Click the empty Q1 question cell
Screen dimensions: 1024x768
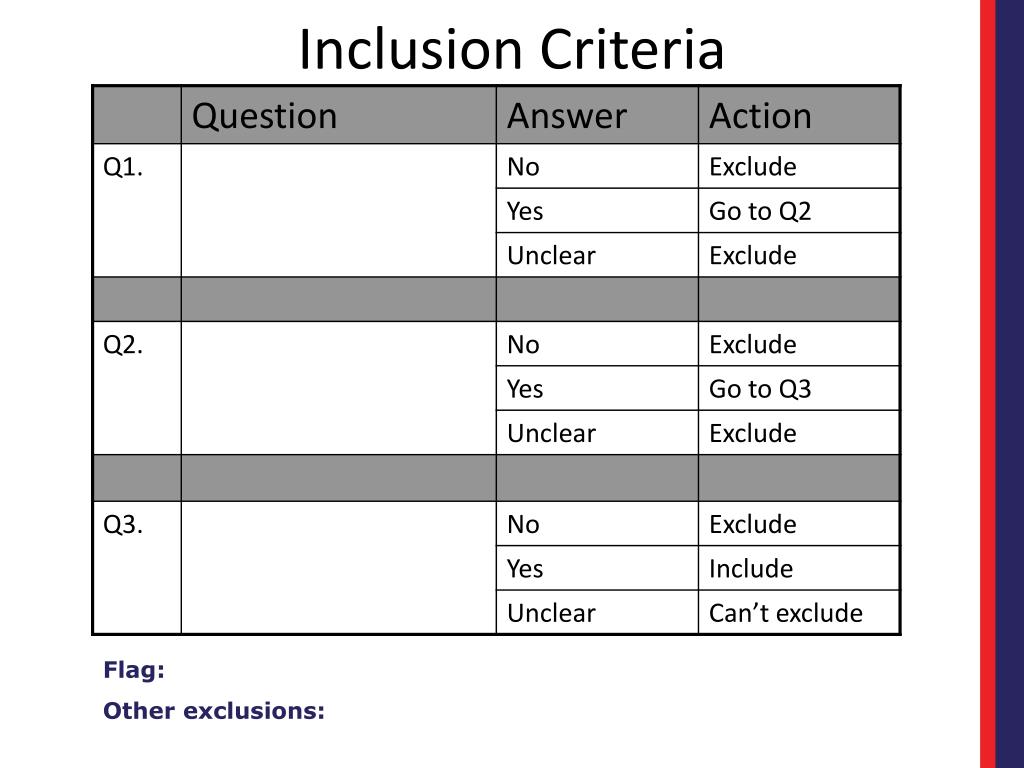coord(338,210)
